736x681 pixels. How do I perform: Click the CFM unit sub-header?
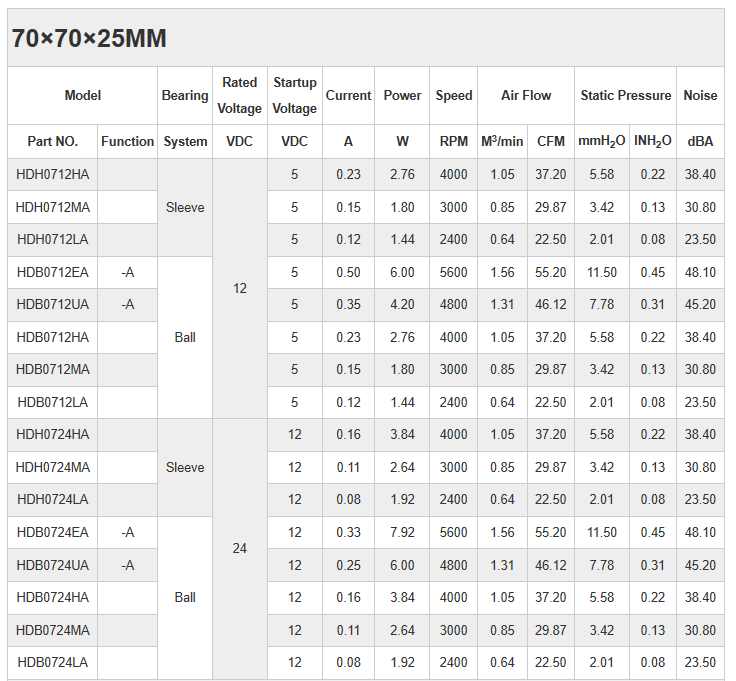click(x=551, y=142)
